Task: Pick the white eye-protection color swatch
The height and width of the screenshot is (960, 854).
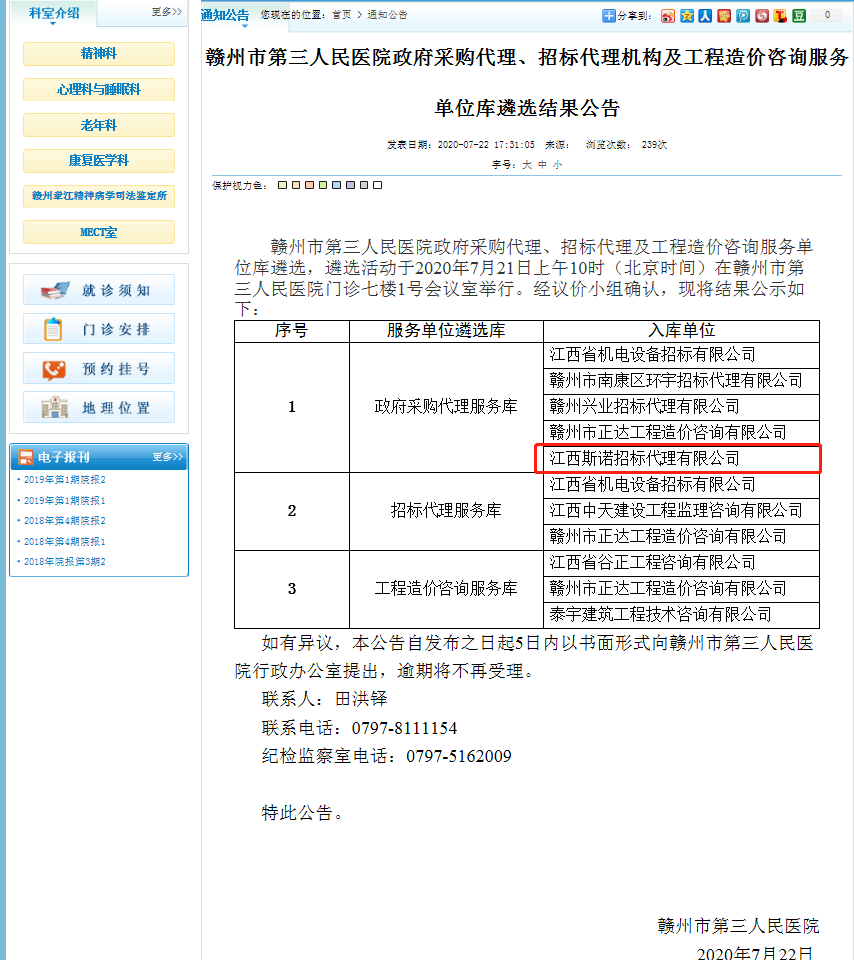Action: pyautogui.click(x=377, y=185)
